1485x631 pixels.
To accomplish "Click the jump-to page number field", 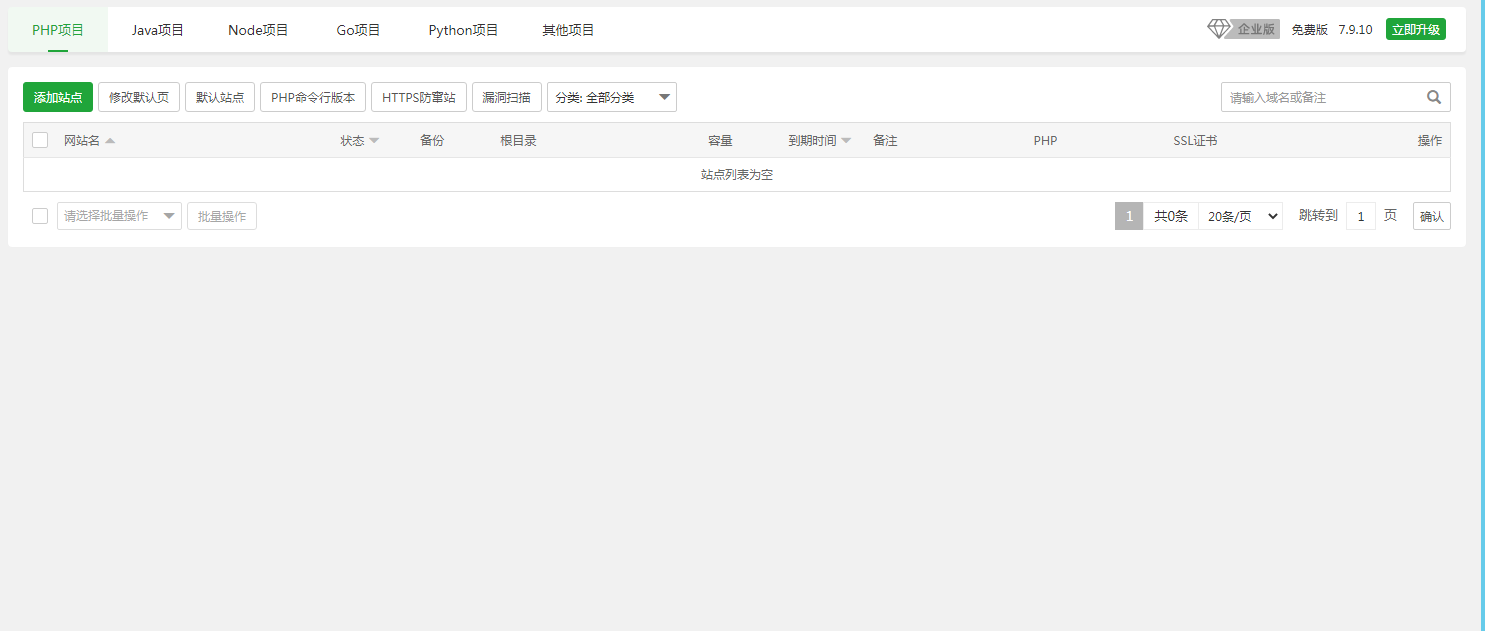I will tap(1361, 216).
